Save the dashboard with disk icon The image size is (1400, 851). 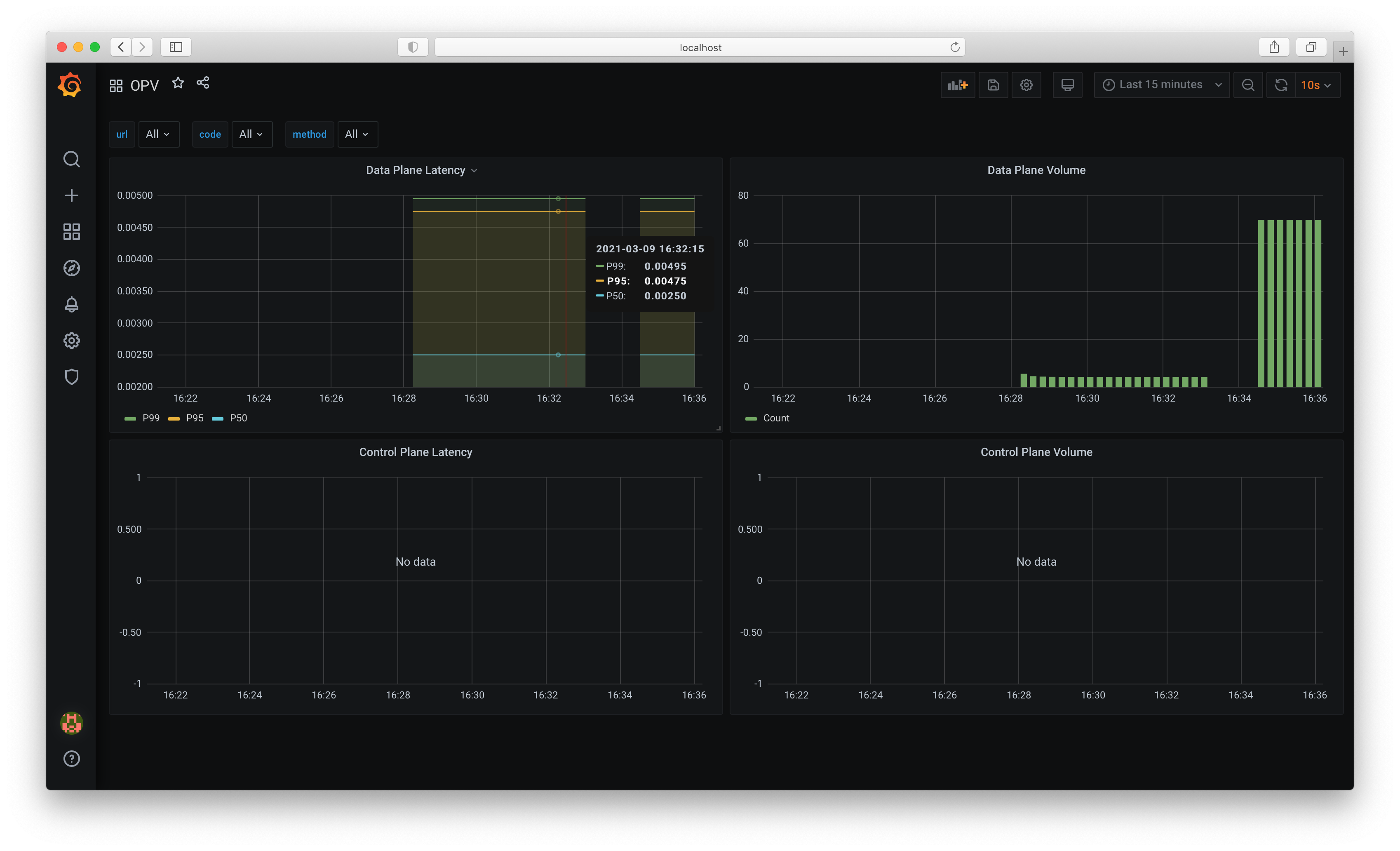pos(993,85)
